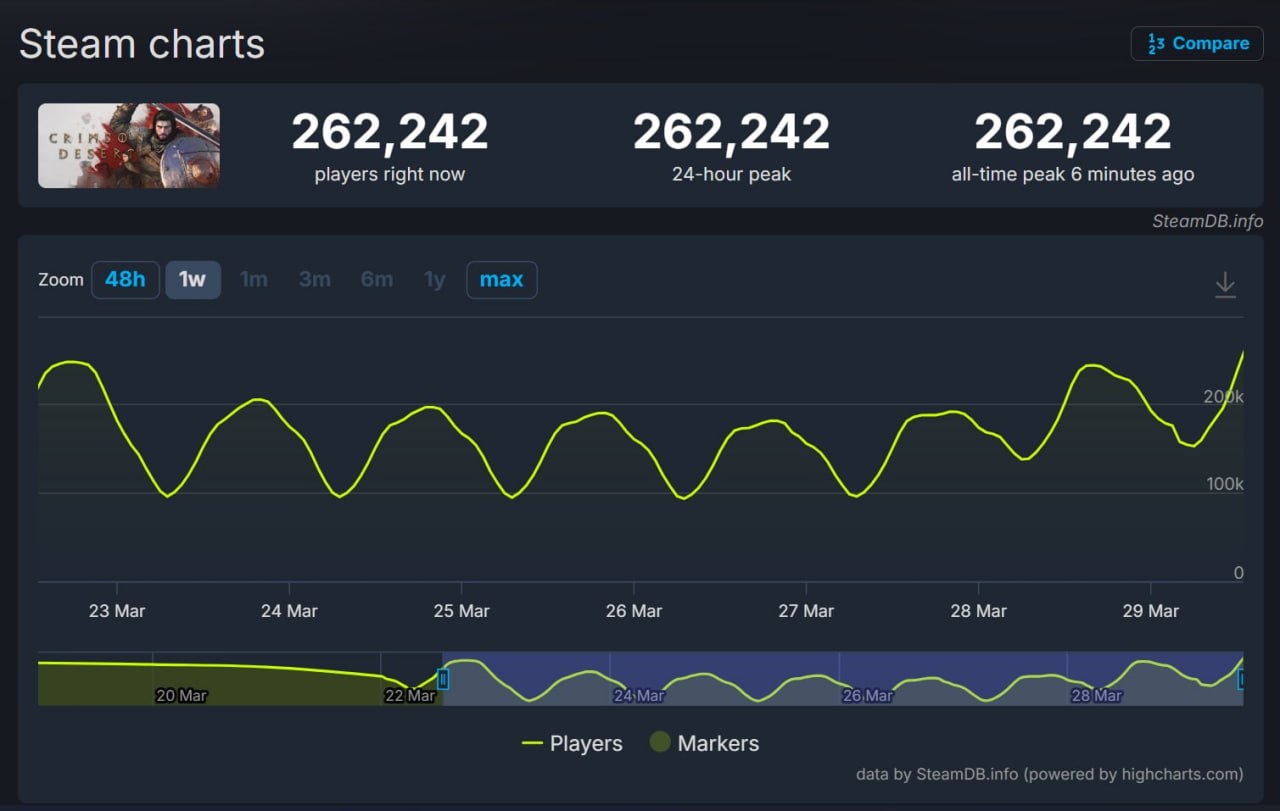Viewport: 1280px width, 811px height.
Task: Open the Crimson Desert game thumbnail
Action: (129, 146)
